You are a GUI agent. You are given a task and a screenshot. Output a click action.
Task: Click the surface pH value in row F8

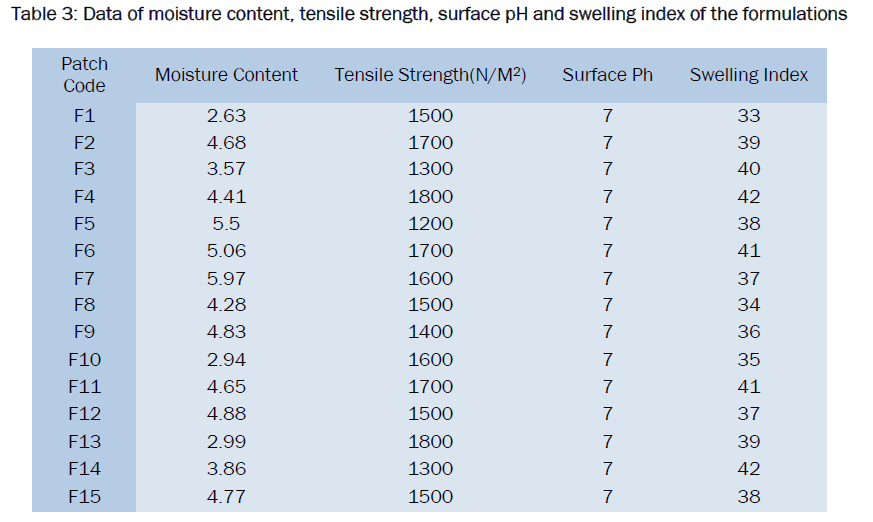coord(607,305)
